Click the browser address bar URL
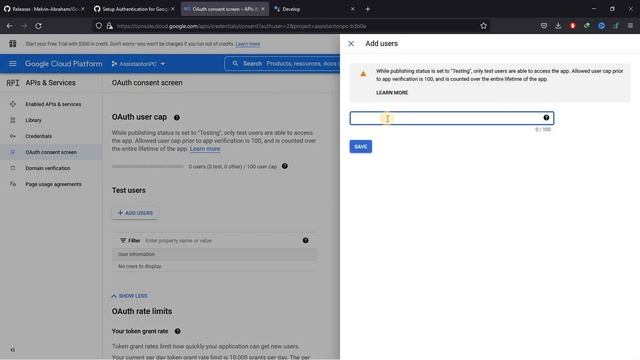The image size is (640, 360). [x=241, y=26]
